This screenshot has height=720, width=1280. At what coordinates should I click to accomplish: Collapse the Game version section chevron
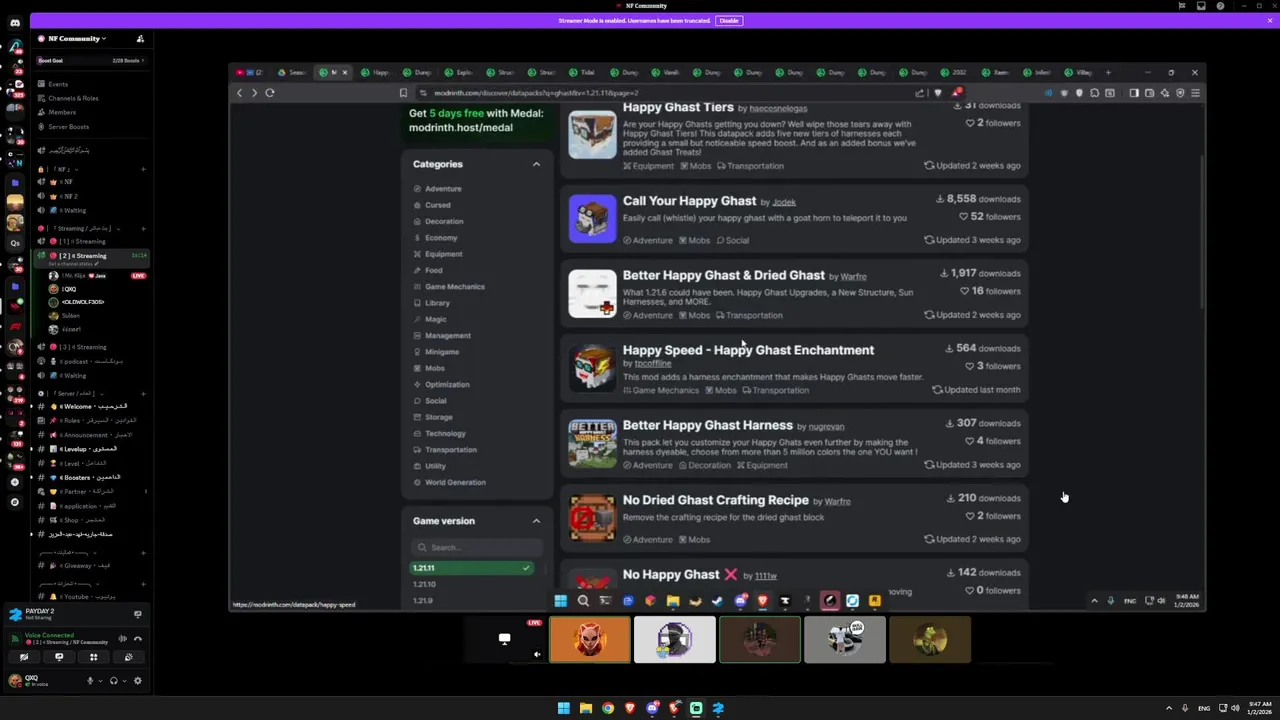[x=536, y=521]
